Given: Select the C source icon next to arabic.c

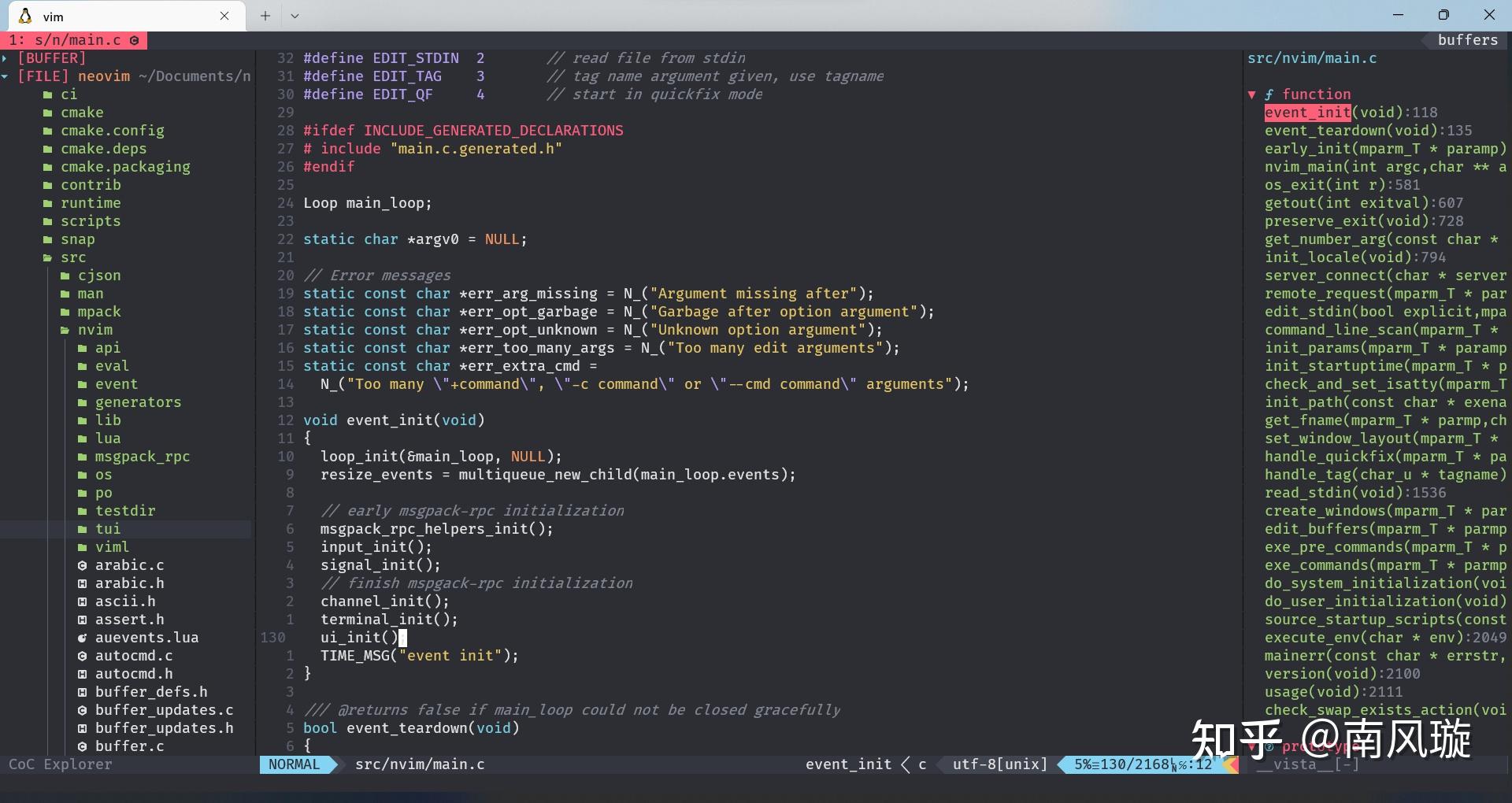Looking at the screenshot, I should 82,565.
